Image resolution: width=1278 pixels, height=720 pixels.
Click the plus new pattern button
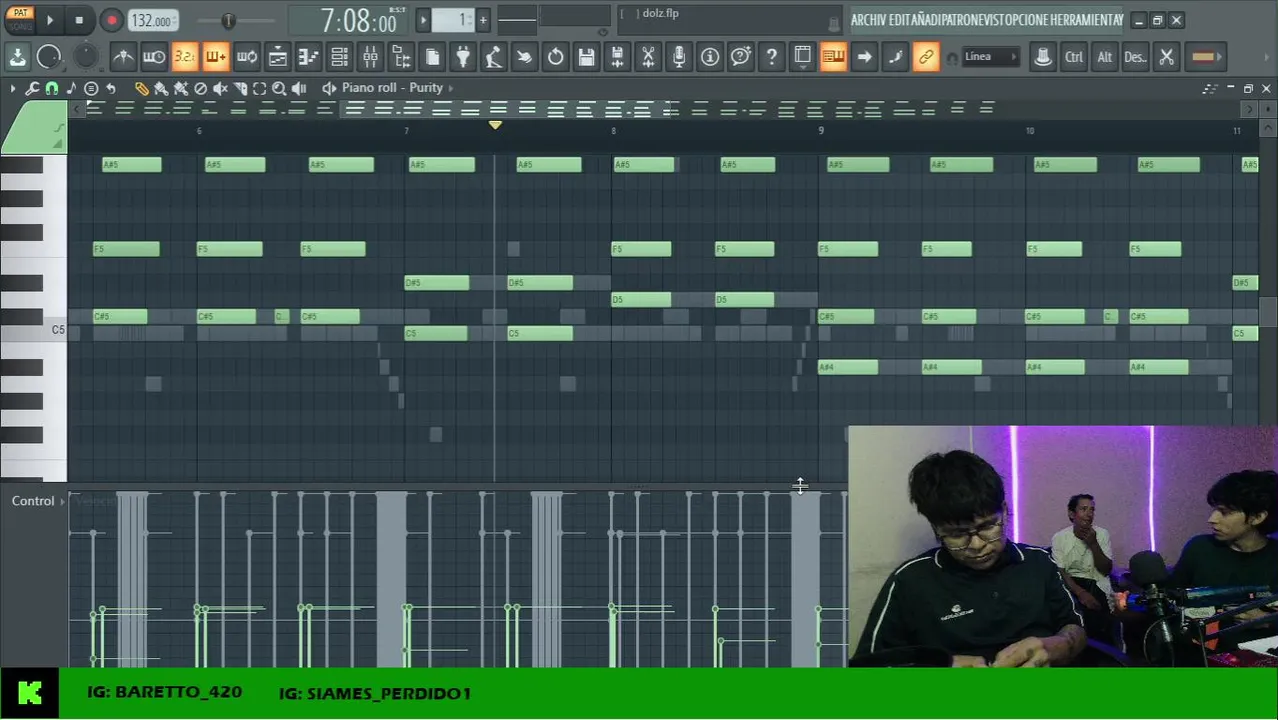(483, 19)
